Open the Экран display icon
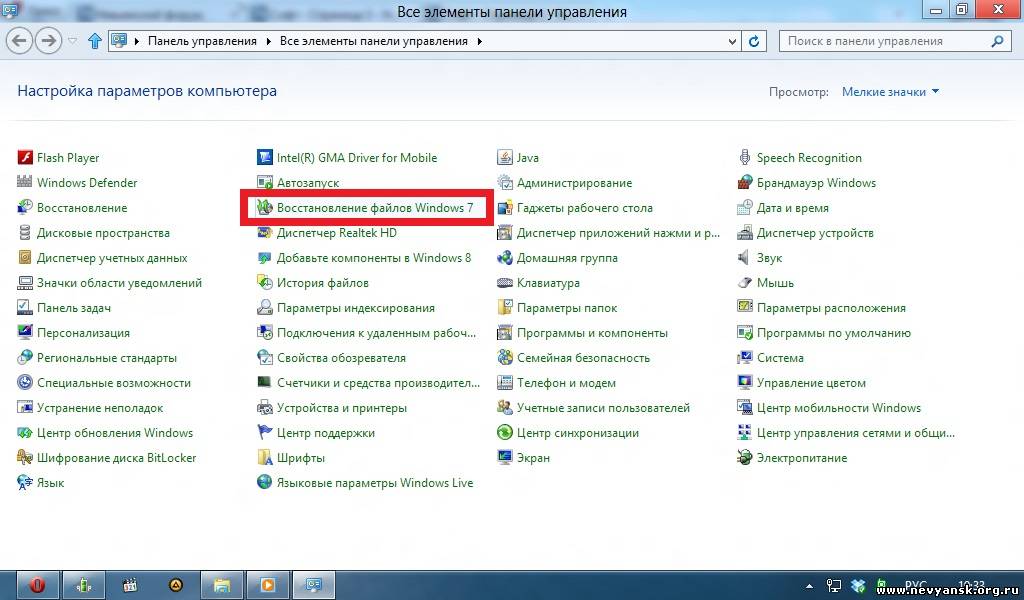The height and width of the screenshot is (600, 1024). pyautogui.click(x=505, y=458)
